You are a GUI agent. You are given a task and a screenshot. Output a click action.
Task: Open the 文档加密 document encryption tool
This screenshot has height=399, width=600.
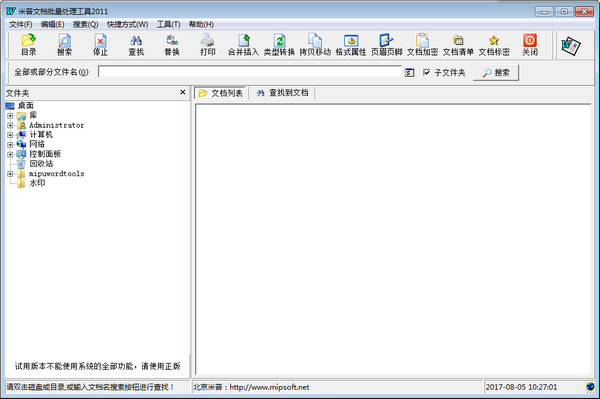[422, 45]
